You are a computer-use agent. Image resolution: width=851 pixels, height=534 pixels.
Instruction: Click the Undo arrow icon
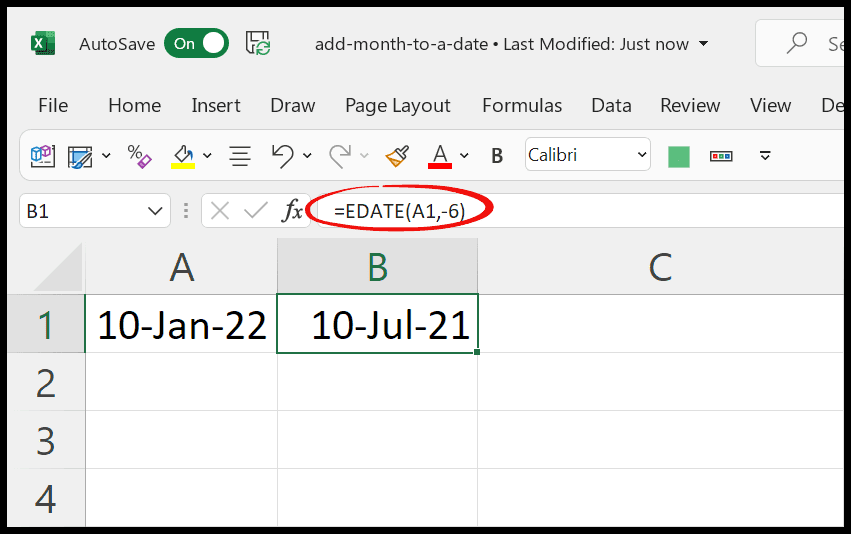283,156
